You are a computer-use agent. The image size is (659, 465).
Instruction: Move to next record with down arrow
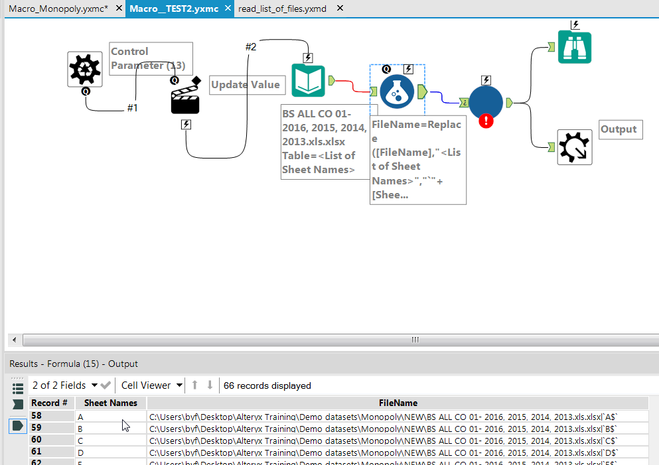pos(210,385)
